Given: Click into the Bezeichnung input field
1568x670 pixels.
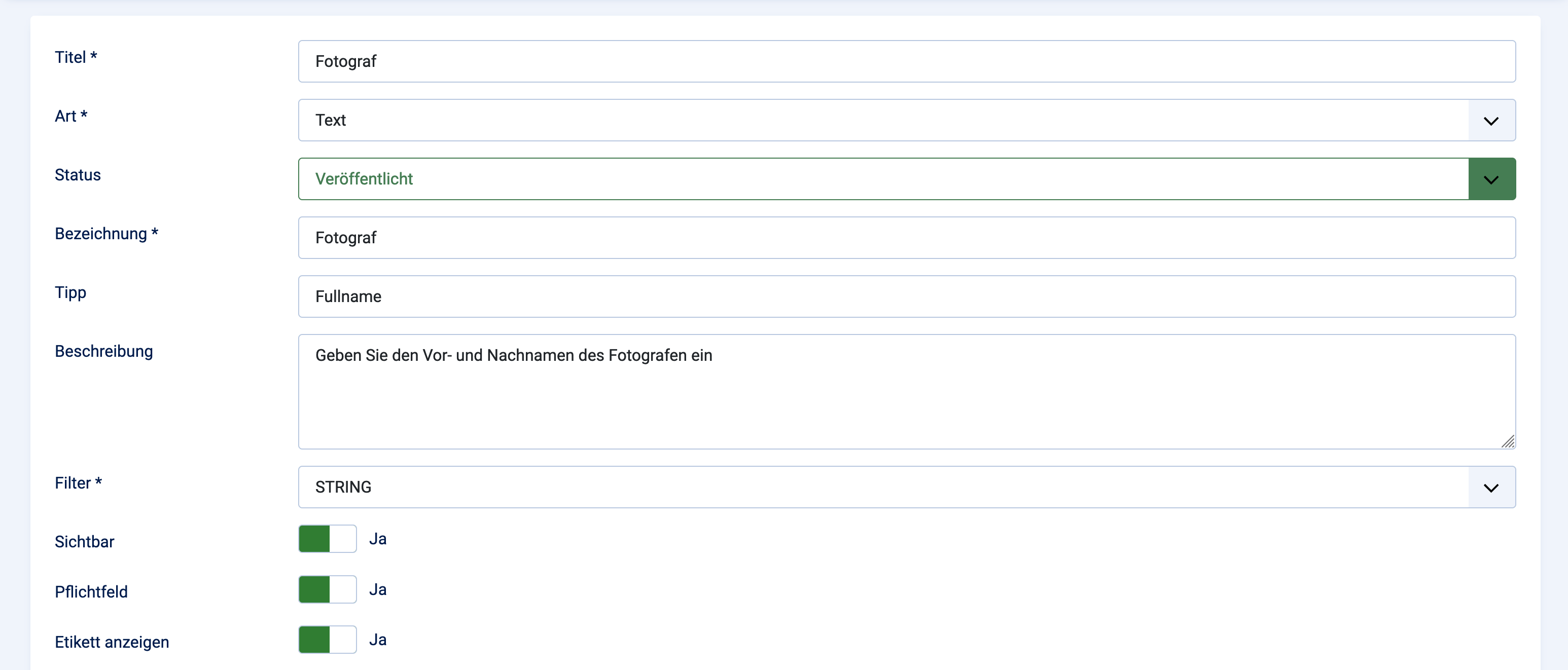Looking at the screenshot, I should pyautogui.click(x=906, y=238).
